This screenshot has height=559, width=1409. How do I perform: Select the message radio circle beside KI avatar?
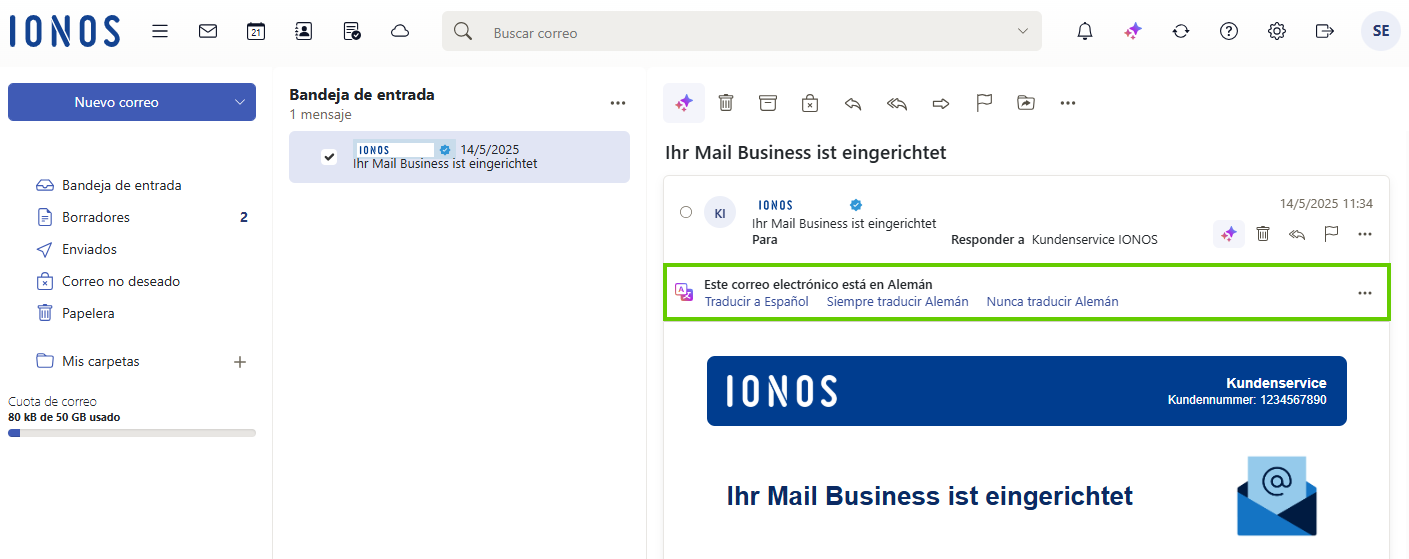[x=685, y=212]
